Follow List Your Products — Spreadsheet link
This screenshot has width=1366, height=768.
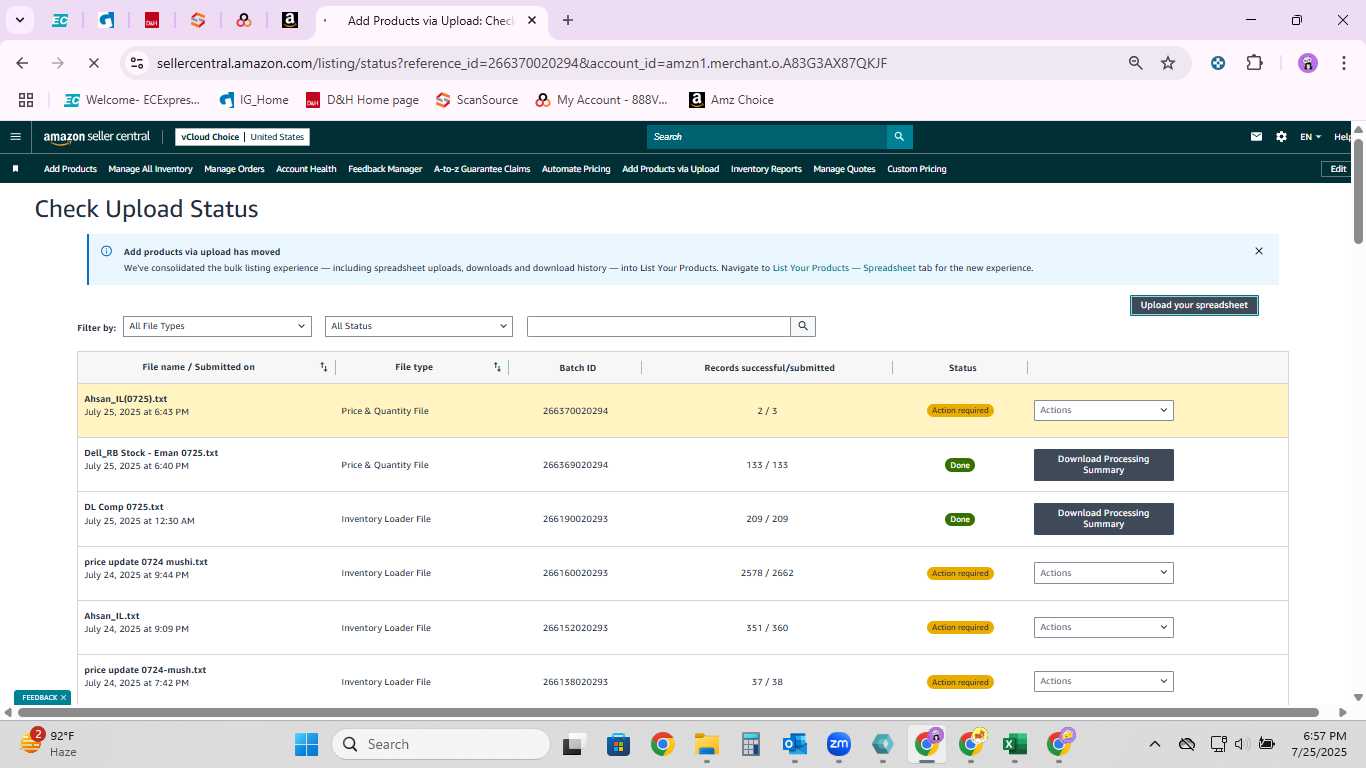point(844,268)
